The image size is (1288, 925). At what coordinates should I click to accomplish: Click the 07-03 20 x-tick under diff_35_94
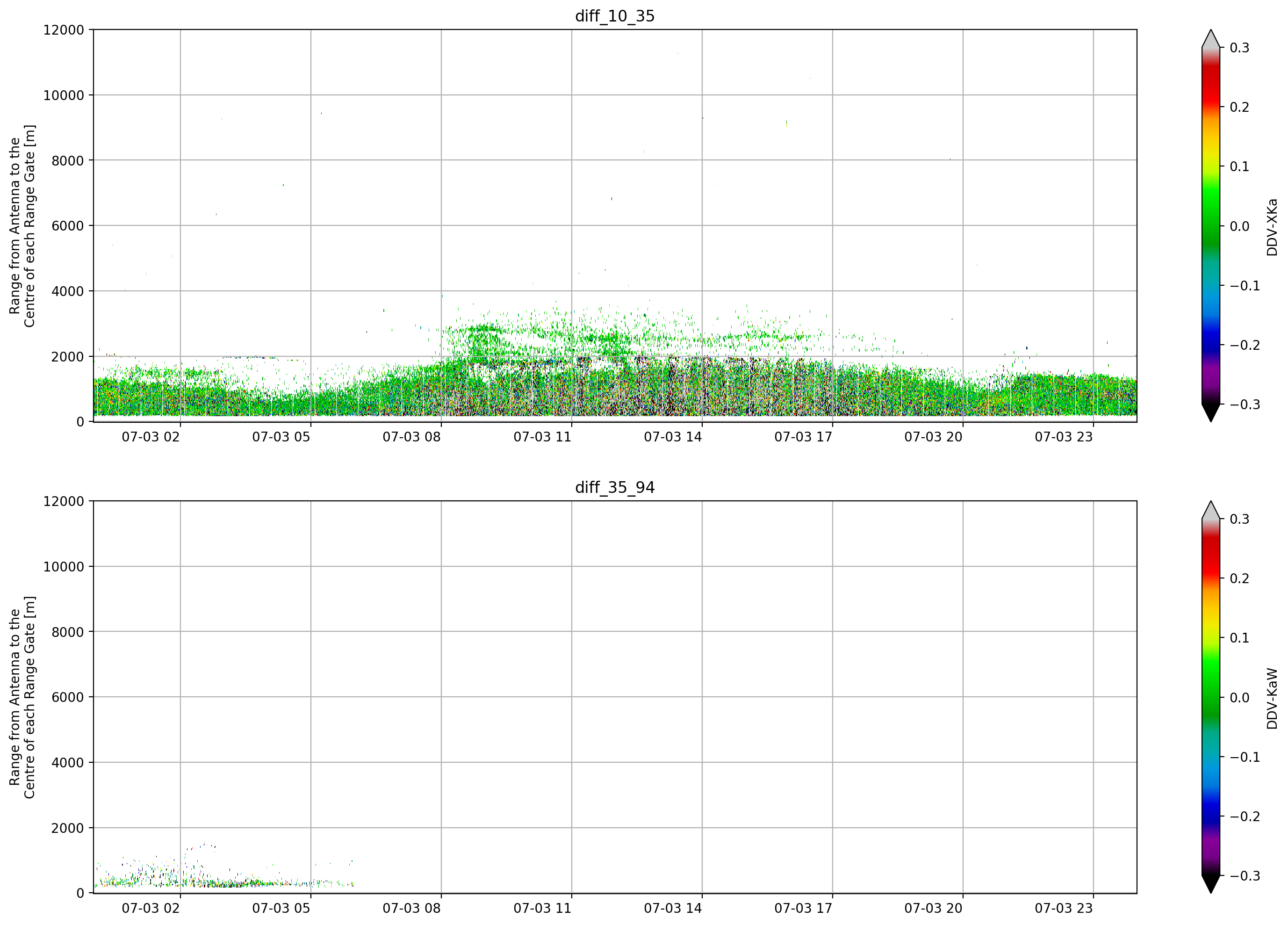click(x=934, y=909)
